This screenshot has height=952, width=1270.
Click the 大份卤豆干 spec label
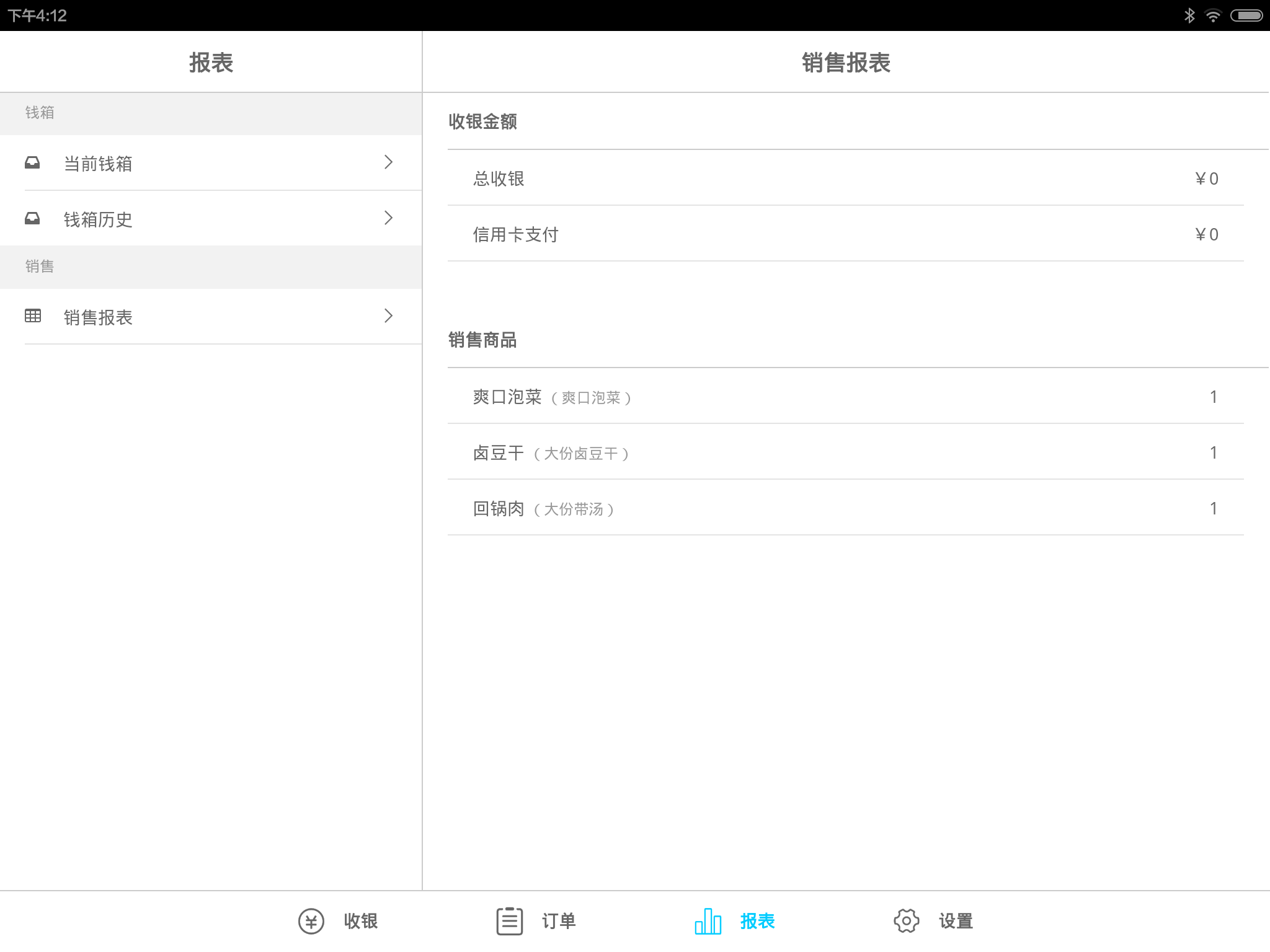(581, 454)
